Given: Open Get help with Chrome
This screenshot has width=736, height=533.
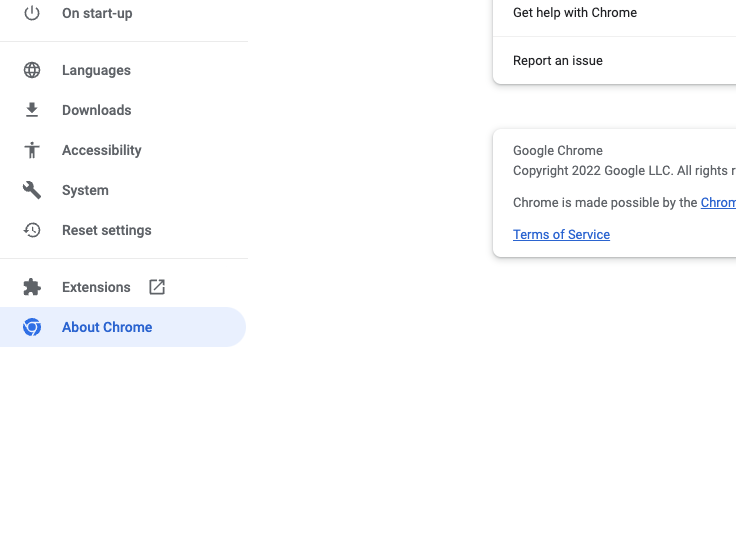Looking at the screenshot, I should (x=614, y=13).
